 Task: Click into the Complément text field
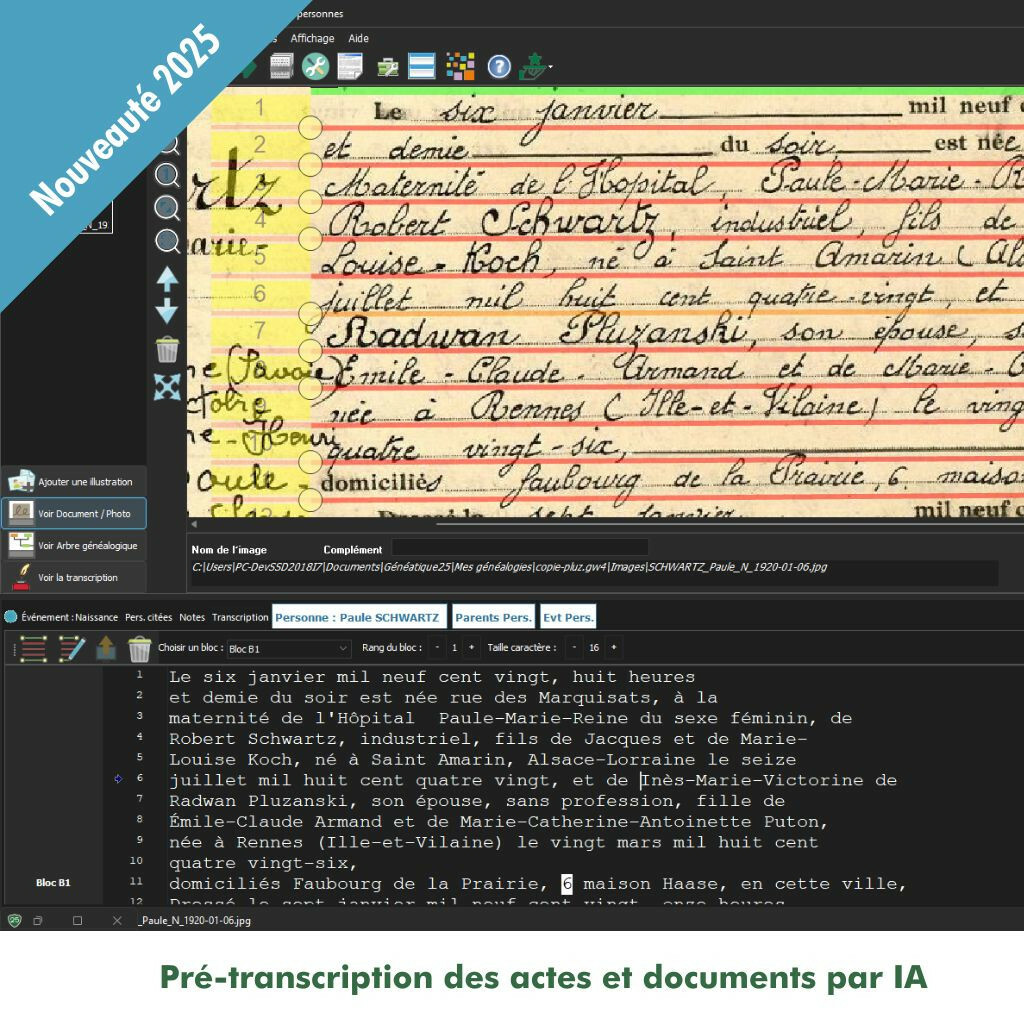(519, 548)
